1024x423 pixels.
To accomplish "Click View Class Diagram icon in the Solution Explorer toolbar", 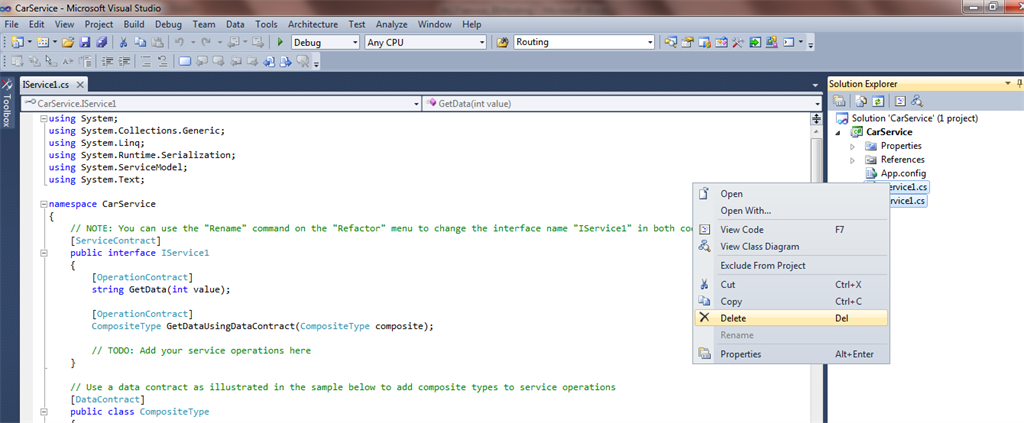I will (x=917, y=101).
